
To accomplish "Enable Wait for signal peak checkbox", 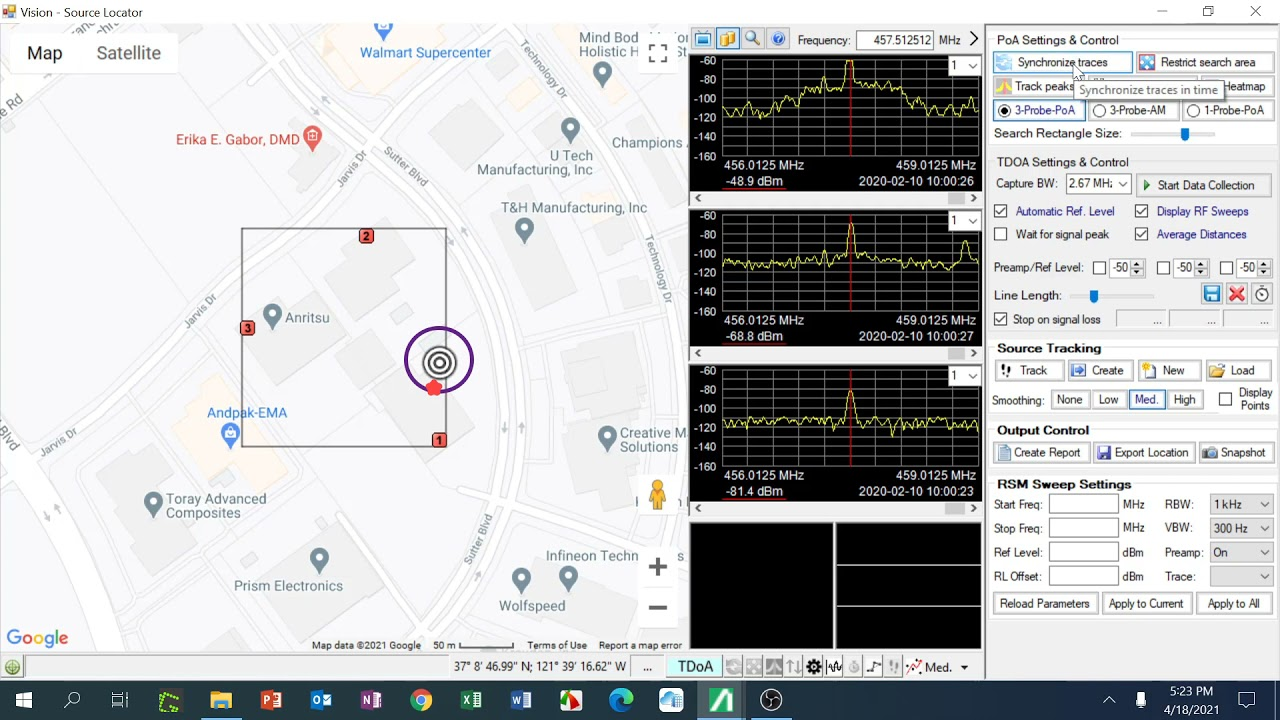I will (x=1001, y=234).
